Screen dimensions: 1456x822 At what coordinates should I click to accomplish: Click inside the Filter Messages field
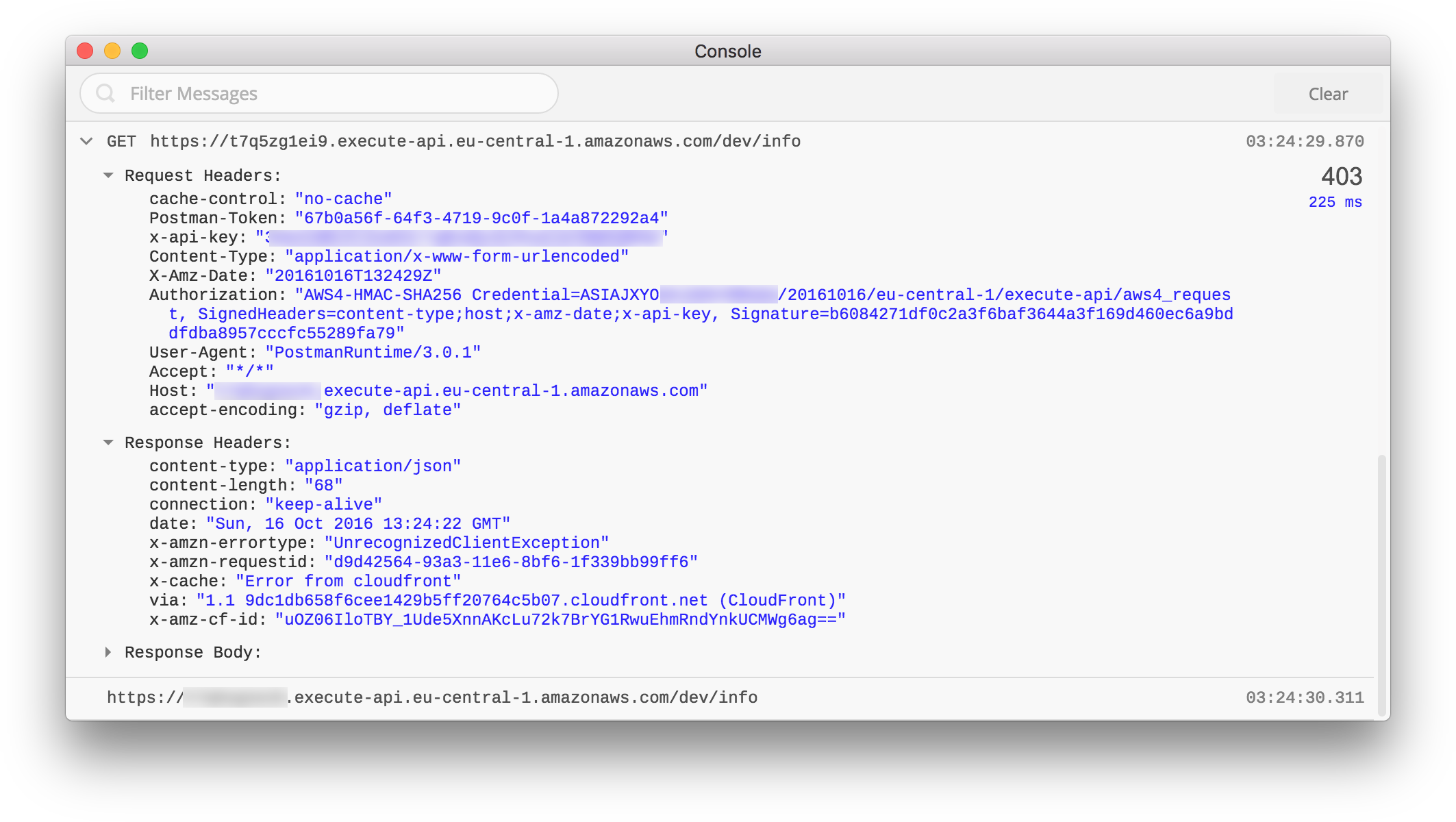click(x=329, y=93)
